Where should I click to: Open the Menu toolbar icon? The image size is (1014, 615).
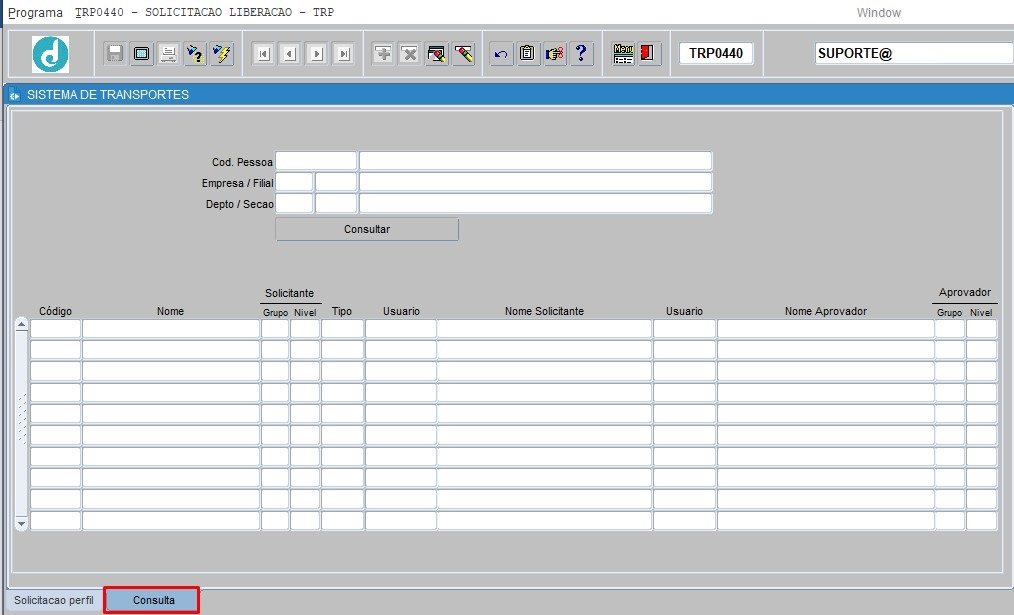click(x=623, y=53)
